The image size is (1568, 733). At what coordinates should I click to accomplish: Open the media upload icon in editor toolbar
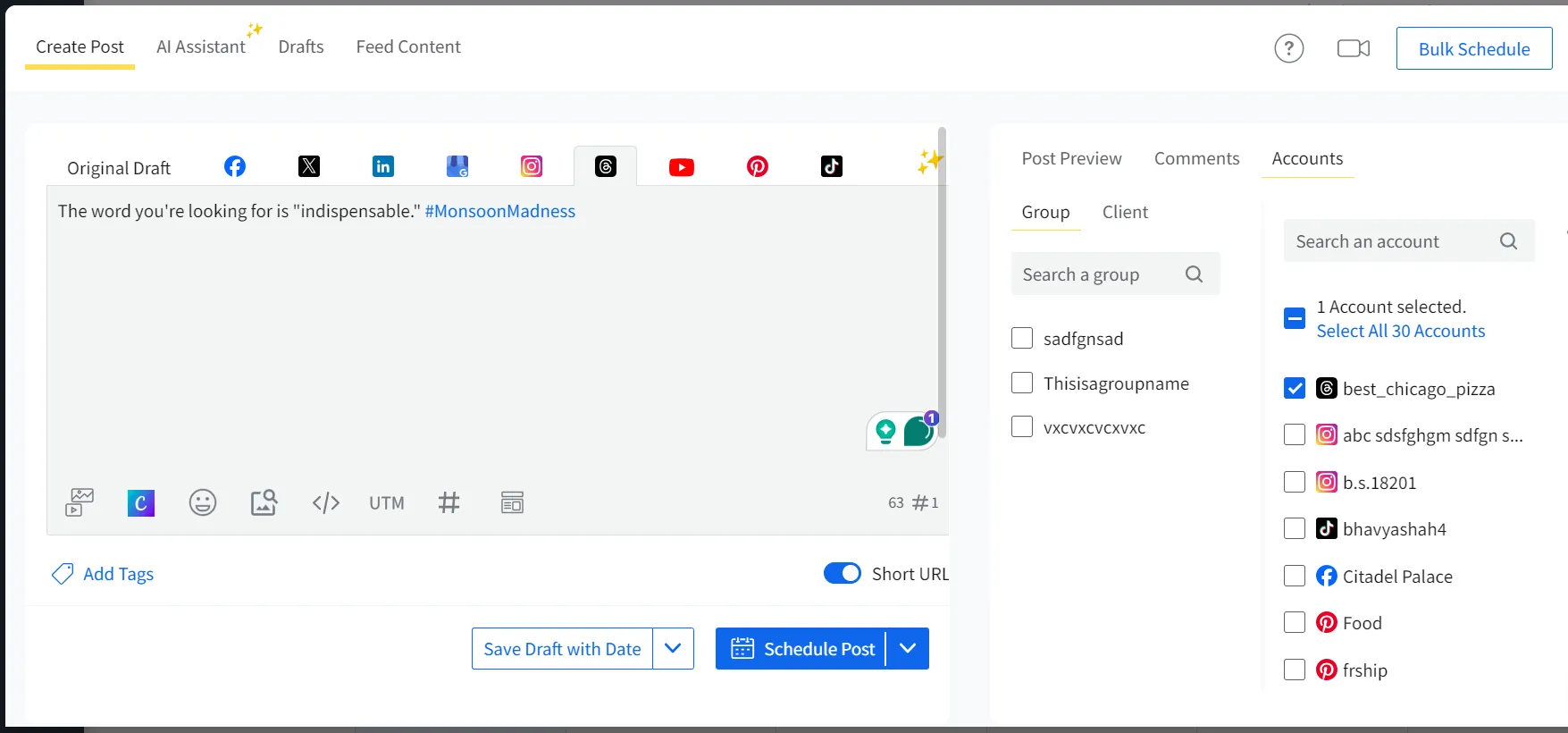(x=80, y=502)
